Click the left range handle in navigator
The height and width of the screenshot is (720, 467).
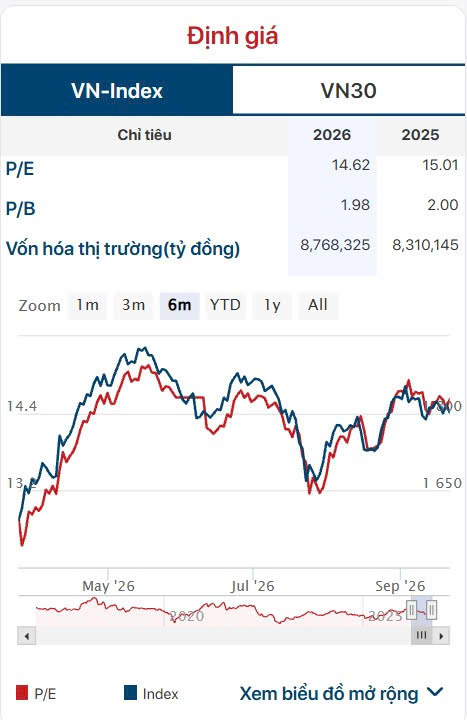411,610
